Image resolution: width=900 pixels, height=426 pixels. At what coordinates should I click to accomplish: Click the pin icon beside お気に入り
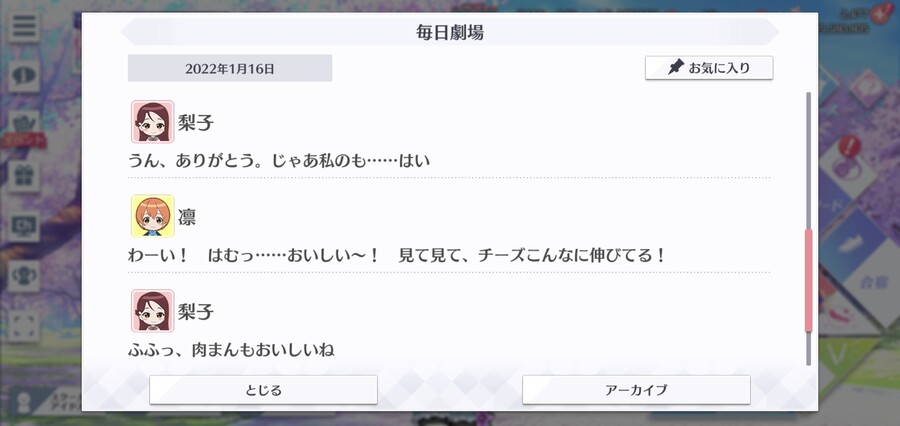click(x=676, y=68)
